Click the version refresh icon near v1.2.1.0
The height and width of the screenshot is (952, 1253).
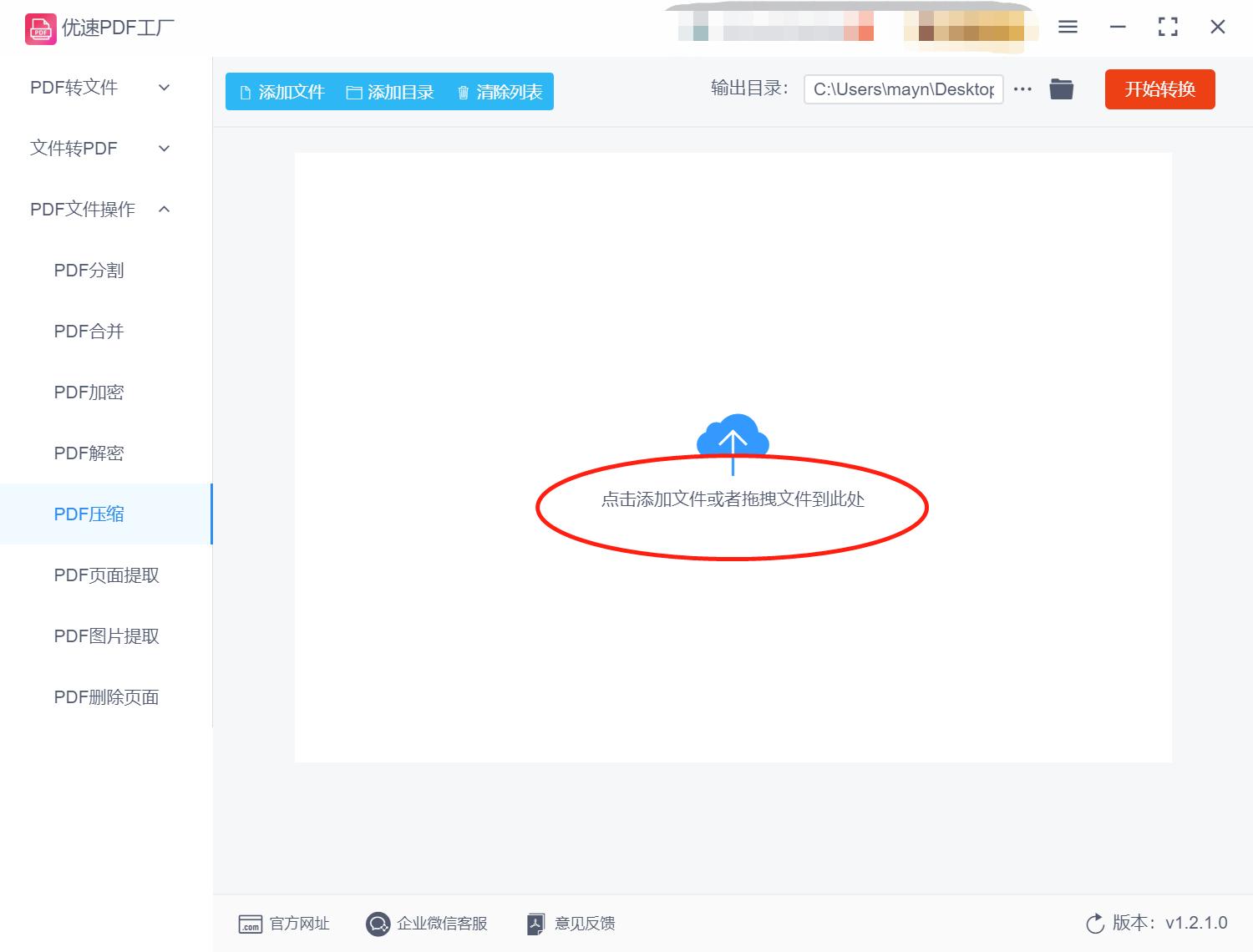(1095, 924)
